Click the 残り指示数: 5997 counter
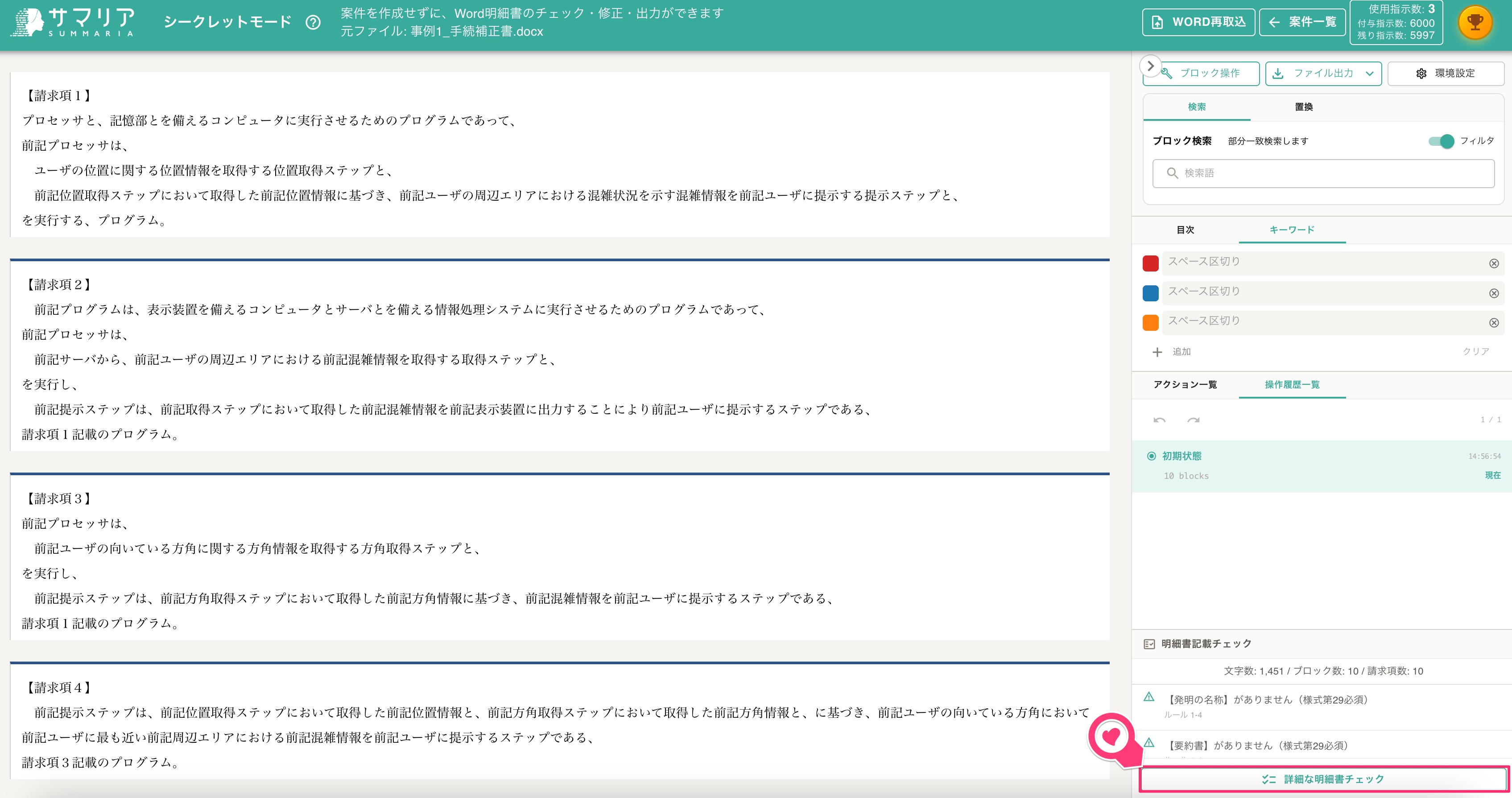 click(1396, 35)
